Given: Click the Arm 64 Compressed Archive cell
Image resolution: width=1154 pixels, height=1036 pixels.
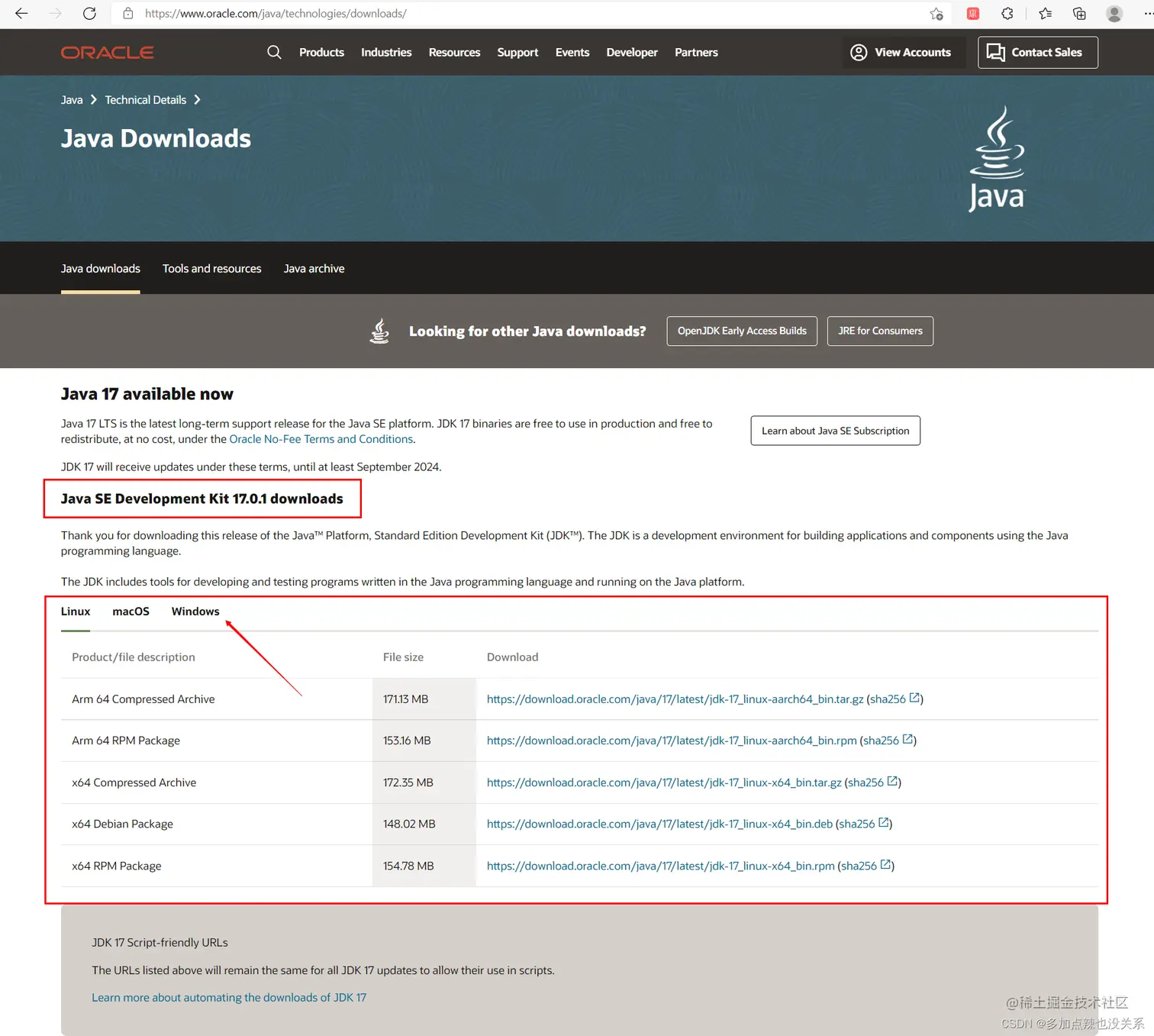Looking at the screenshot, I should pos(217,699).
